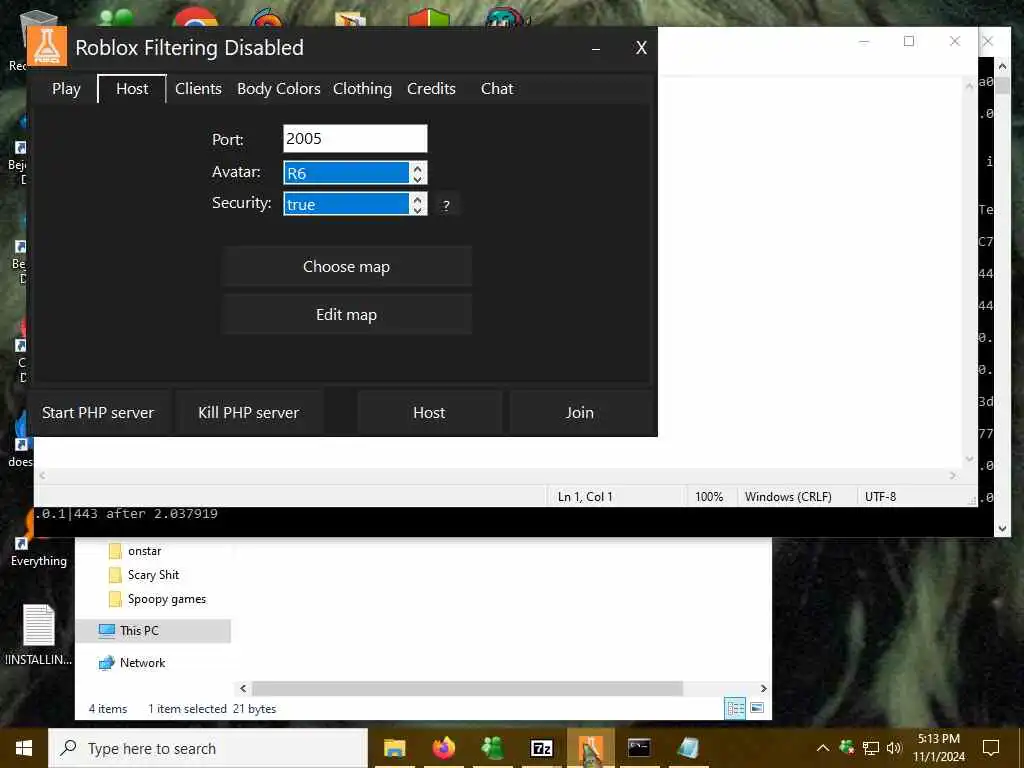The width and height of the screenshot is (1024, 768).
Task: Select the !INSTALLIN... text file on desktop
Action: tap(39, 635)
